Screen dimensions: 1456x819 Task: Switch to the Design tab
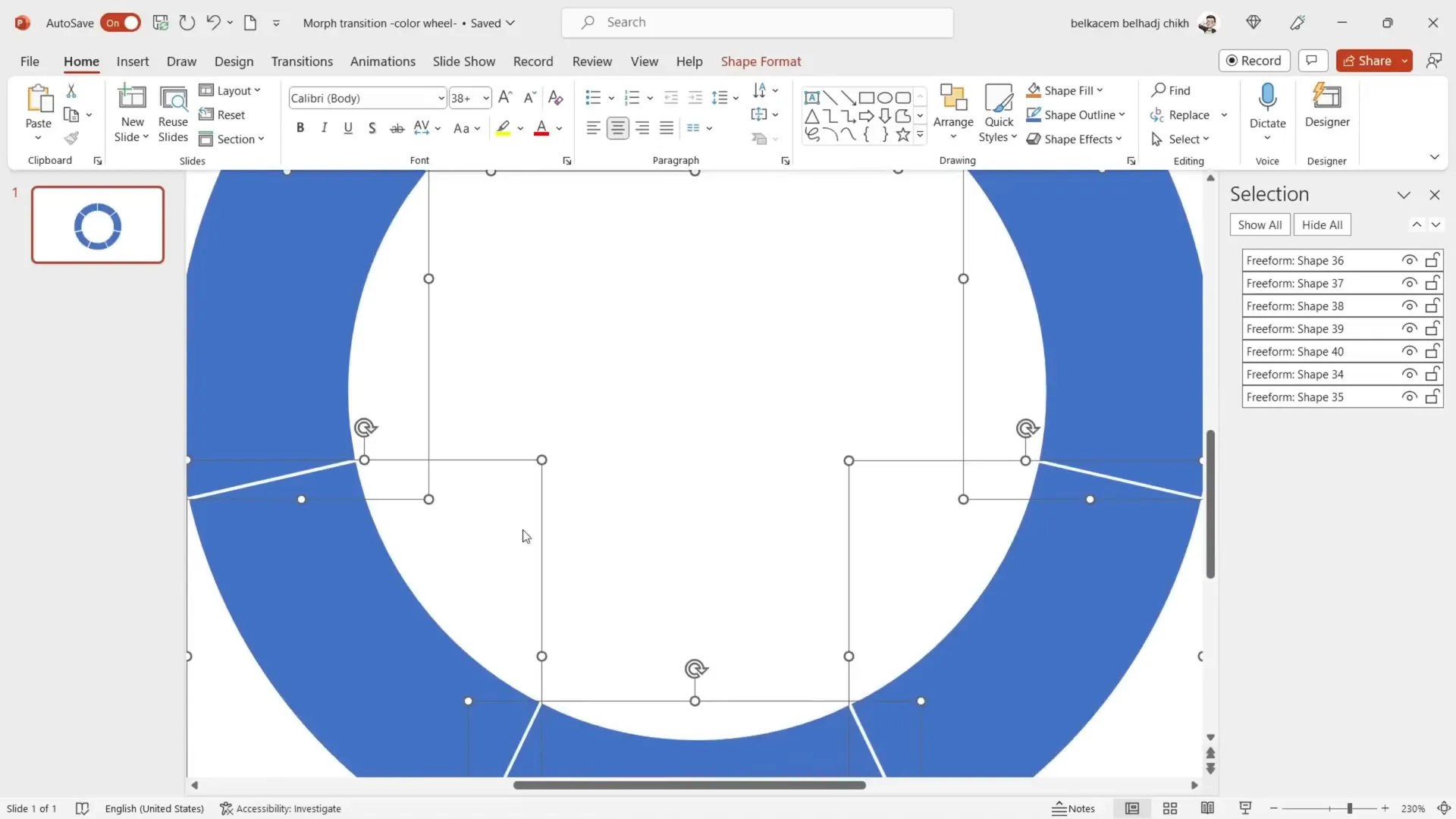tap(234, 61)
